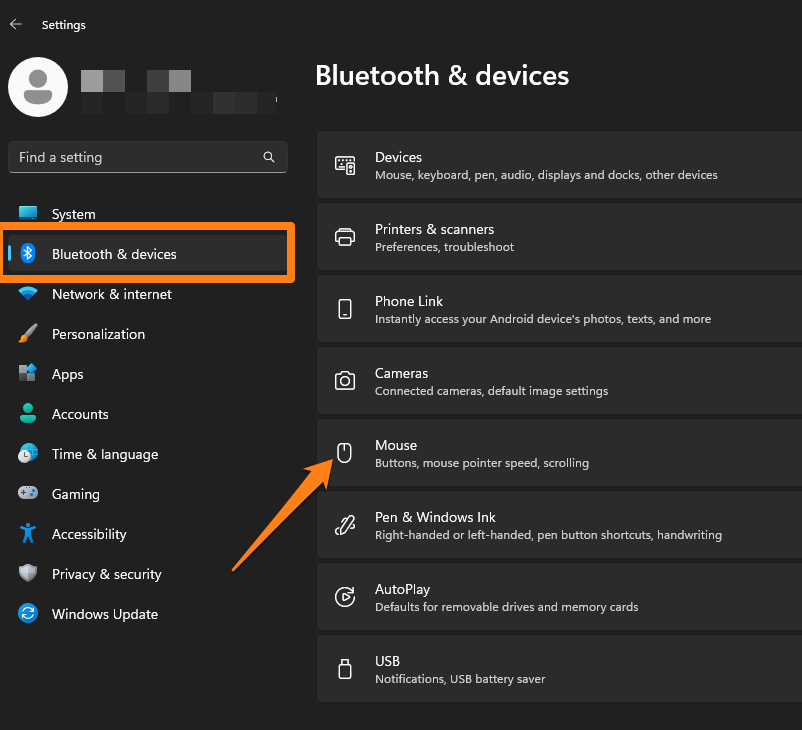Click the Bluetooth & devices page heading
The height and width of the screenshot is (730, 802).
click(x=442, y=76)
